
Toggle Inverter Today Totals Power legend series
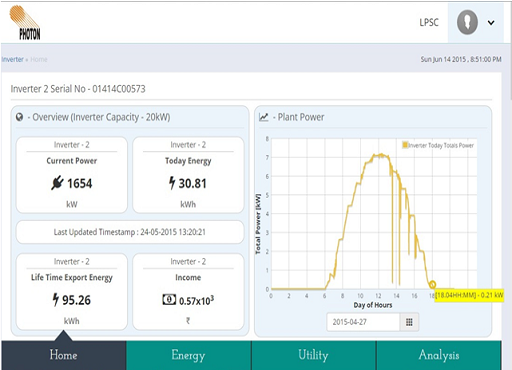[x=438, y=145]
